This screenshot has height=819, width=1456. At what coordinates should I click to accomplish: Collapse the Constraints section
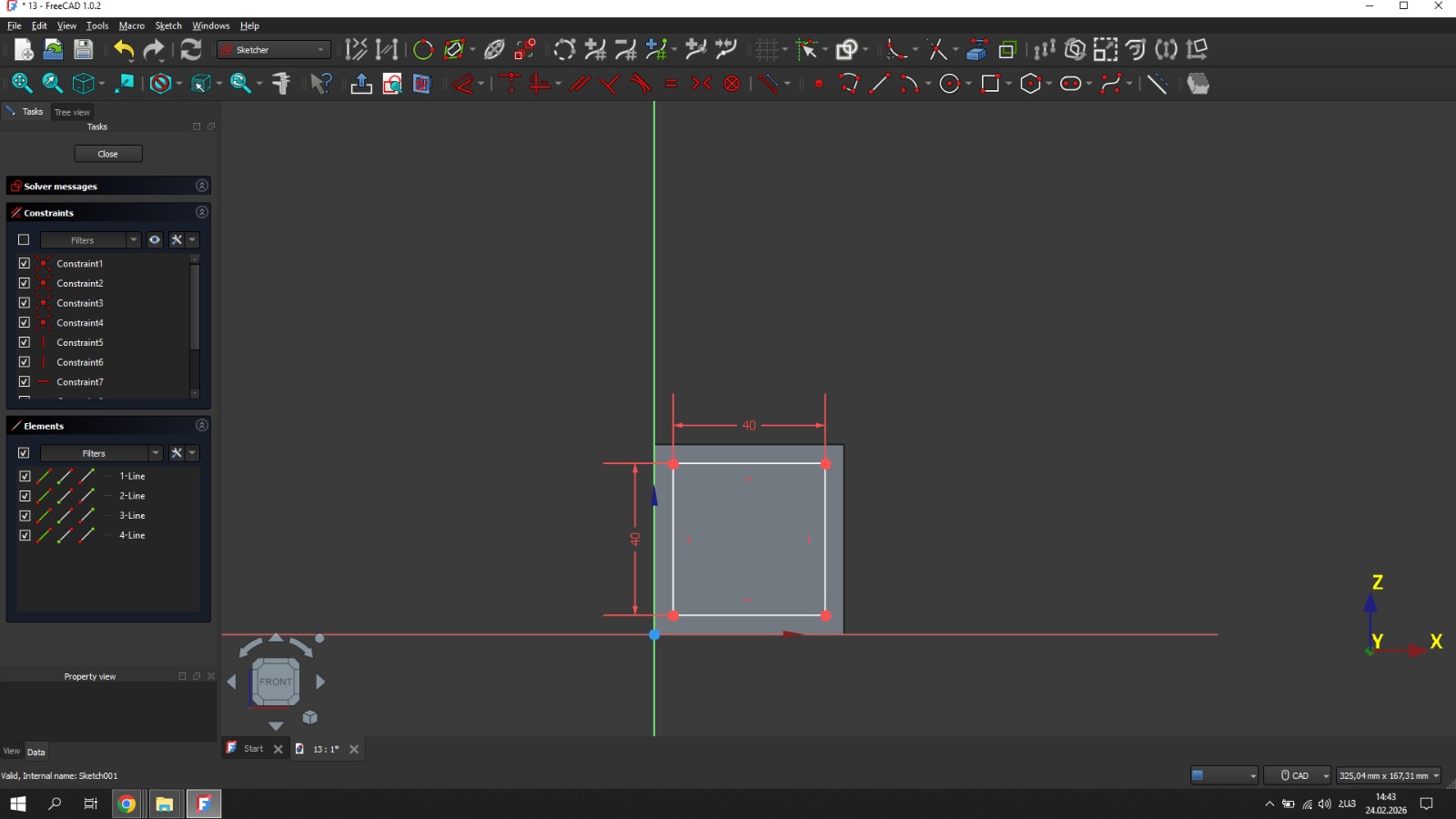click(202, 212)
